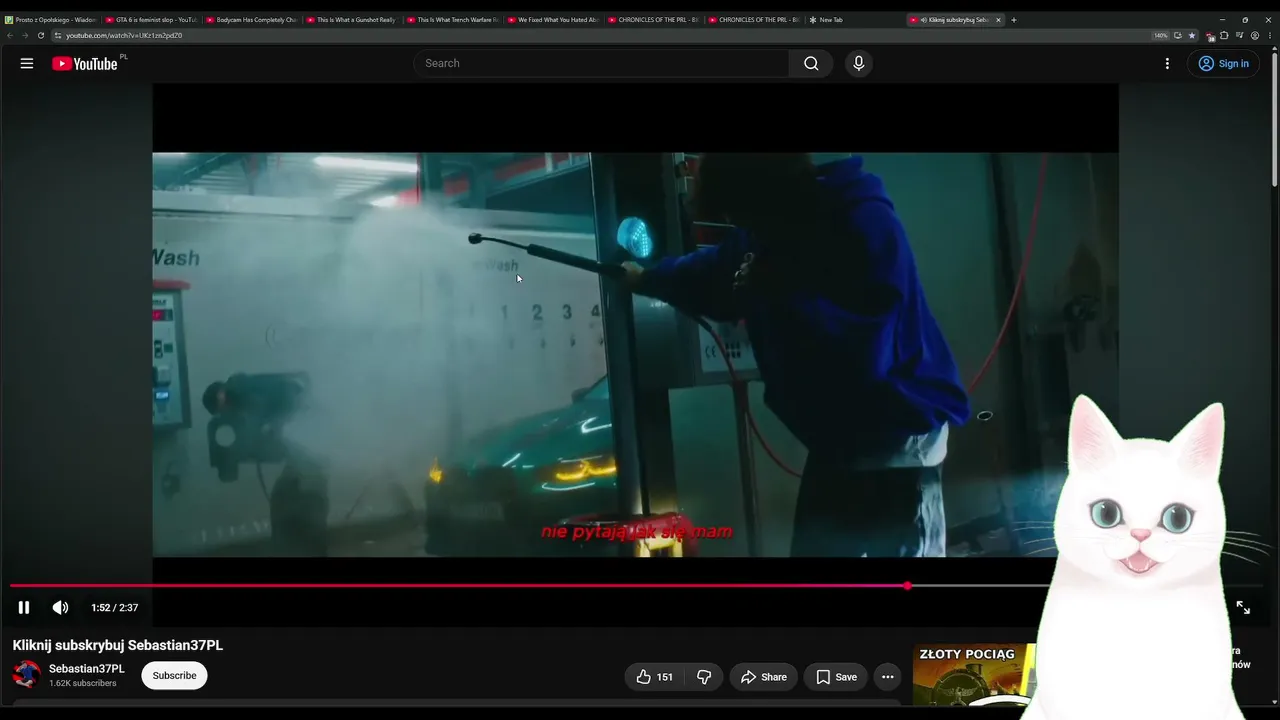Image resolution: width=1280 pixels, height=720 pixels.
Task: Switch to the New Tab browser tab
Action: 853,20
